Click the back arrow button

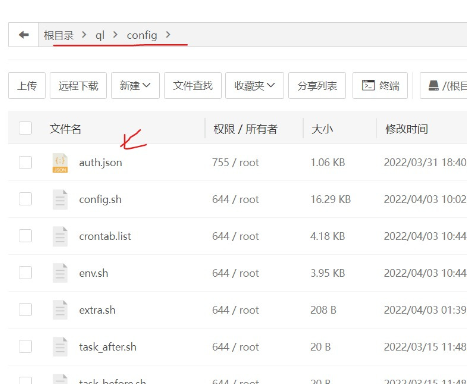pyautogui.click(x=24, y=35)
